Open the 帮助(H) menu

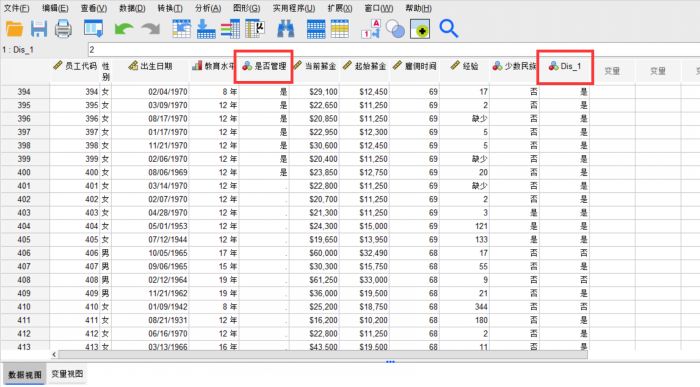418,8
